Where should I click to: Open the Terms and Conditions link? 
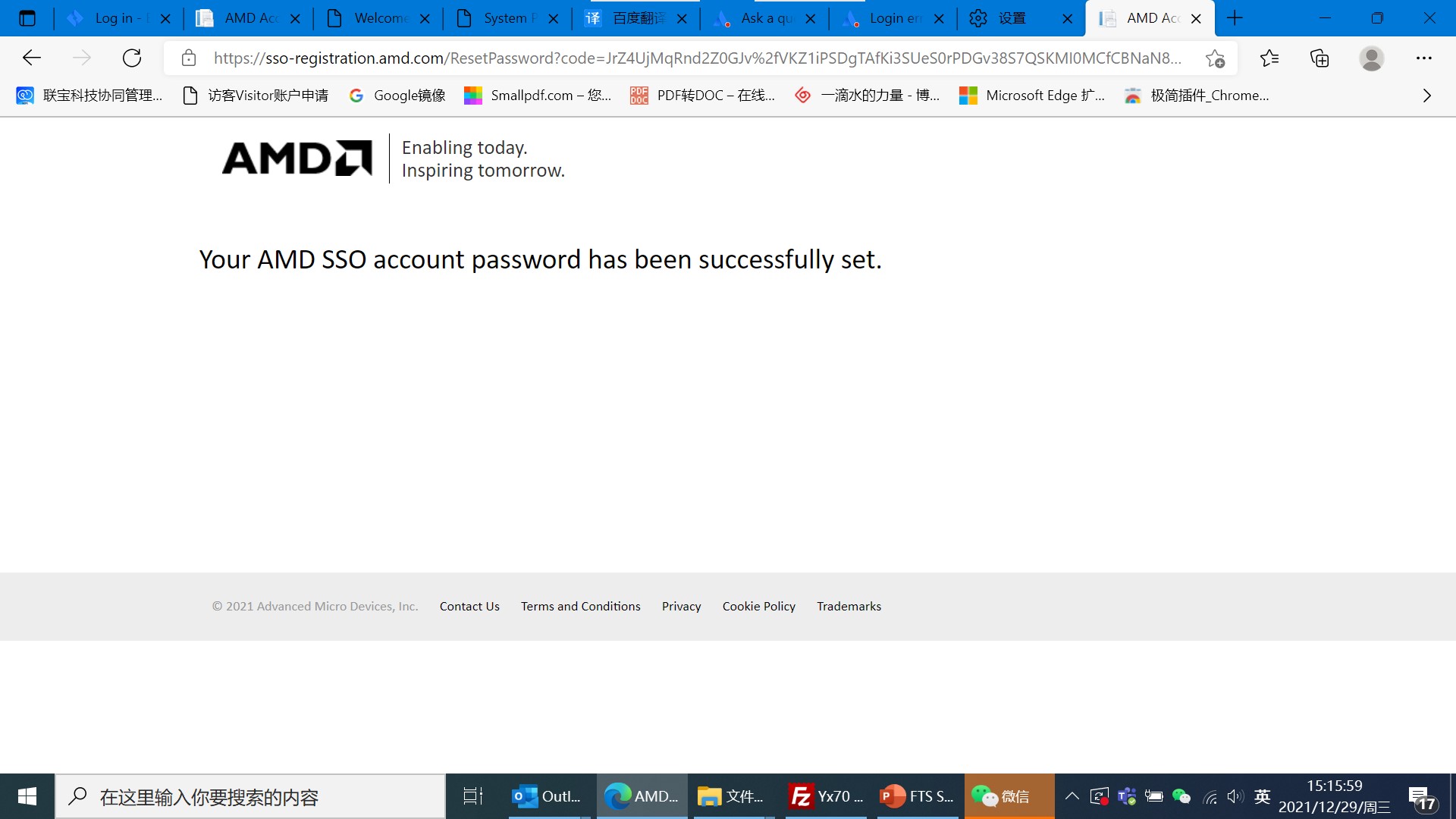coord(581,607)
